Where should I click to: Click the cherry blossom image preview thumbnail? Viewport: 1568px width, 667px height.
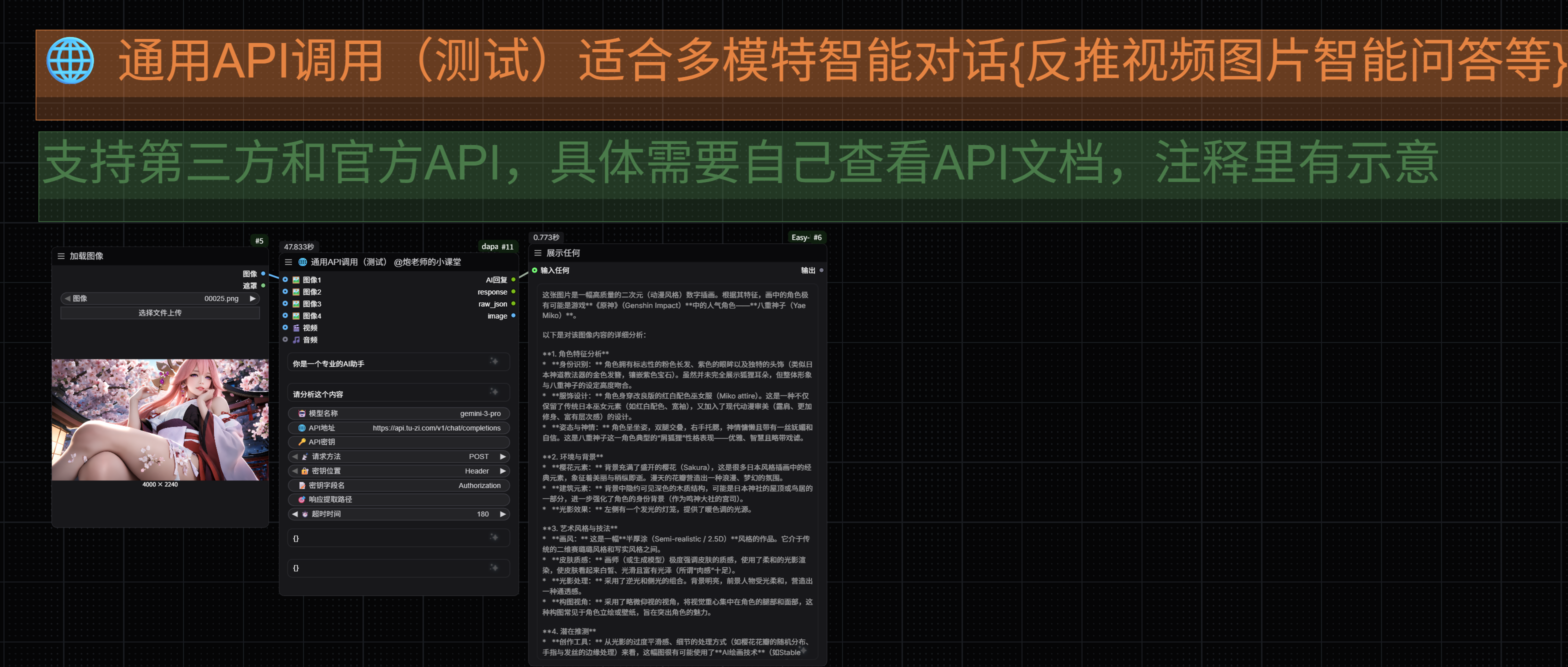(x=160, y=419)
